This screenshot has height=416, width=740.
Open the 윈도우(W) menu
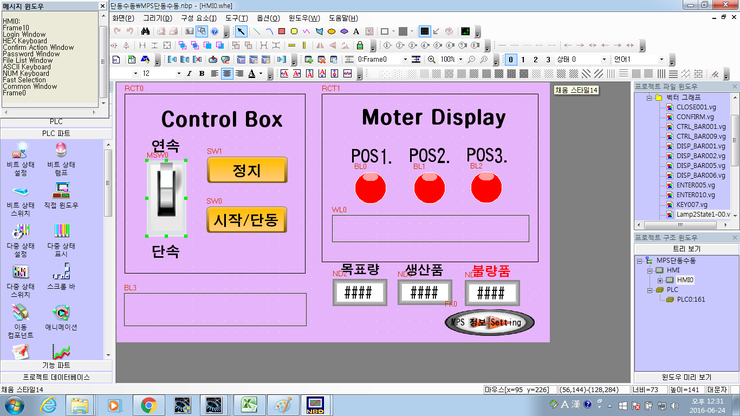[304, 18]
